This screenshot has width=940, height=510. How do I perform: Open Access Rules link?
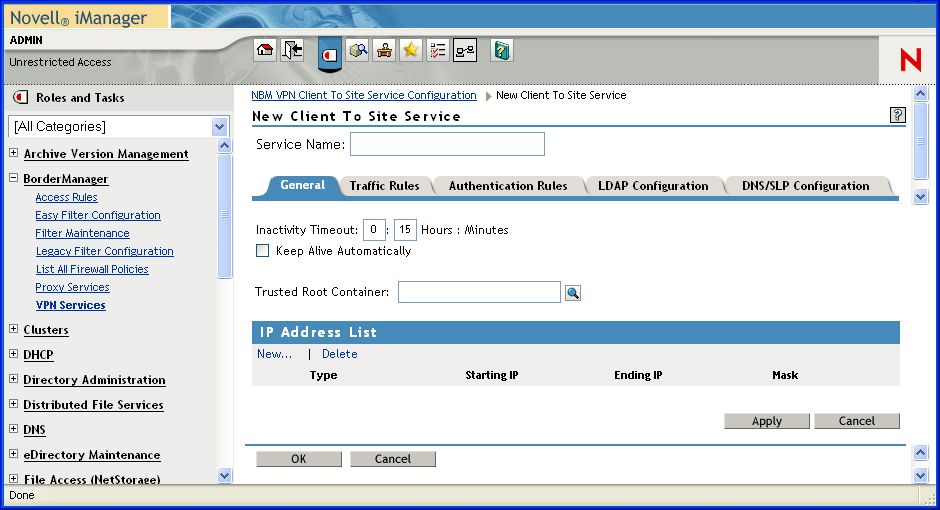[67, 197]
